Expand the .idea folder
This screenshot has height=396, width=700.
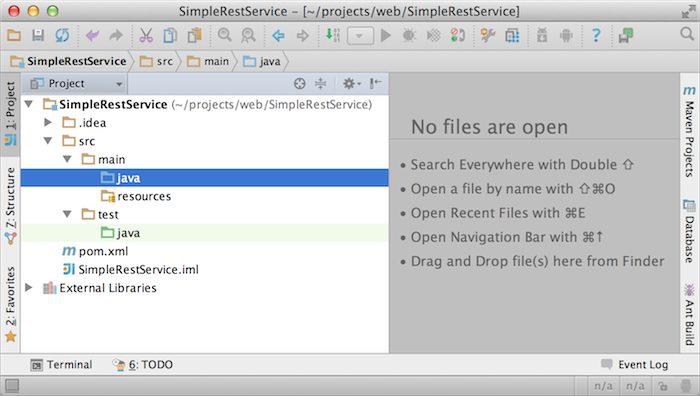pos(48,122)
